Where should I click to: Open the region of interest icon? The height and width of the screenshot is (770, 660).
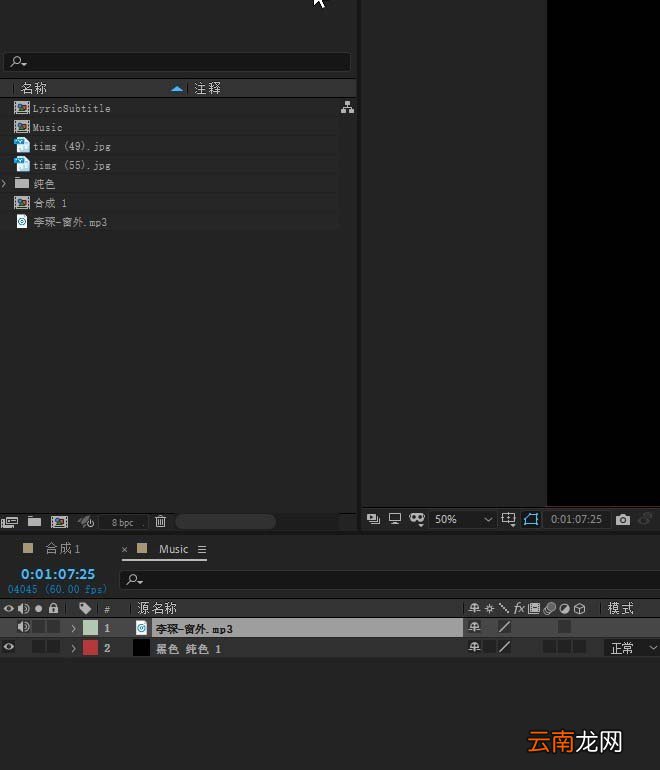508,519
